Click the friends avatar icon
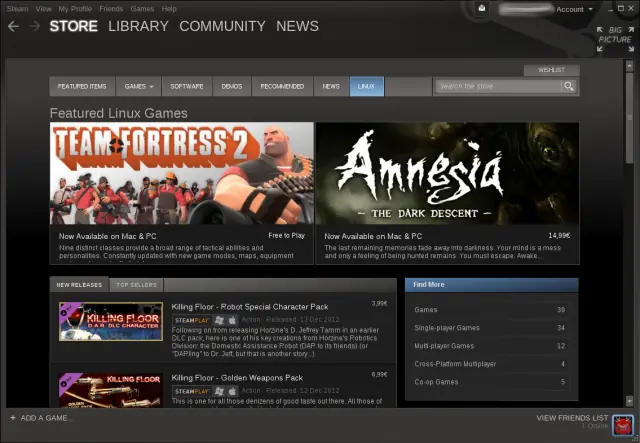Screen dimensions: 640x443 coord(622,425)
